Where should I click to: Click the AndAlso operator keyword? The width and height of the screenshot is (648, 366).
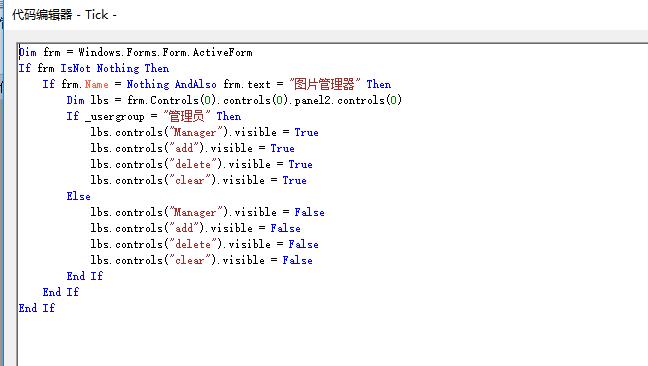point(195,84)
